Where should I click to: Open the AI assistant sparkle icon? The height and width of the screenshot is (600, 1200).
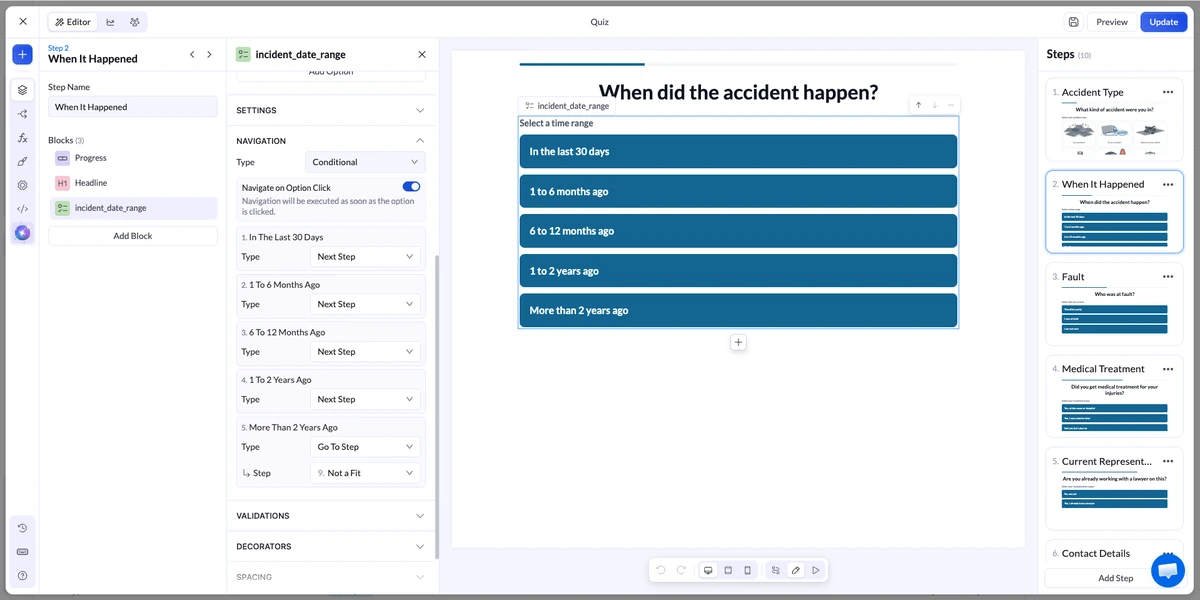pos(22,233)
